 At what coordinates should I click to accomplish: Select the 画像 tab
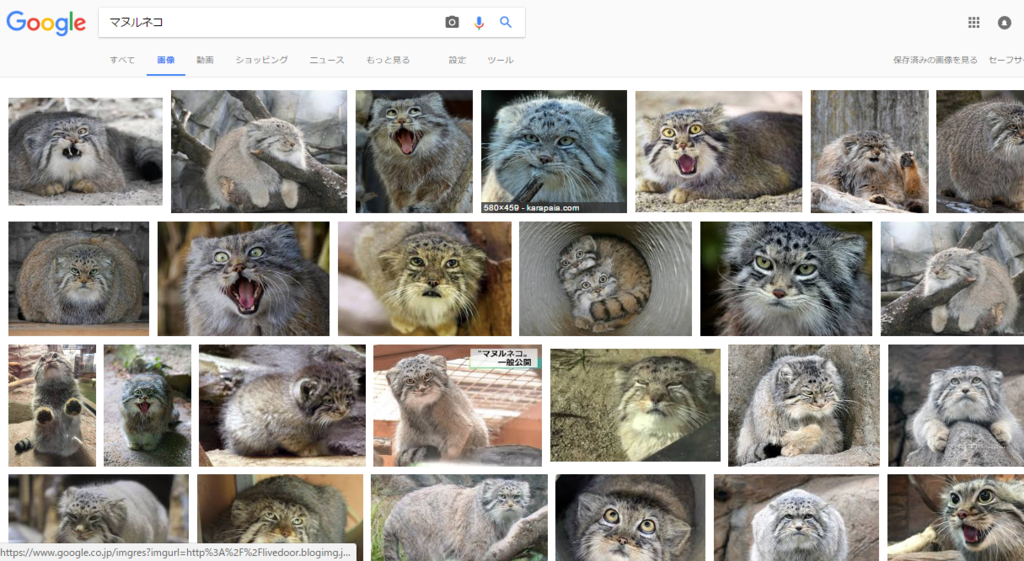[x=165, y=60]
